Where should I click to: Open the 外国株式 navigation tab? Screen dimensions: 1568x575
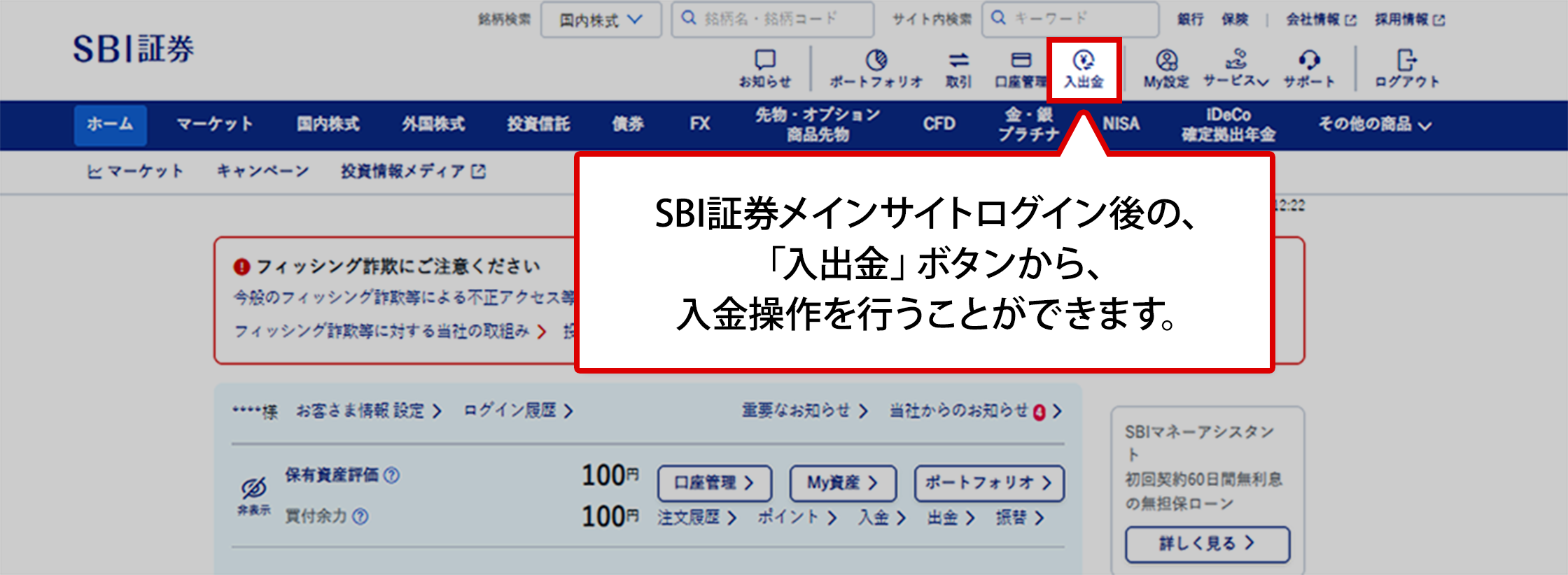(x=433, y=125)
